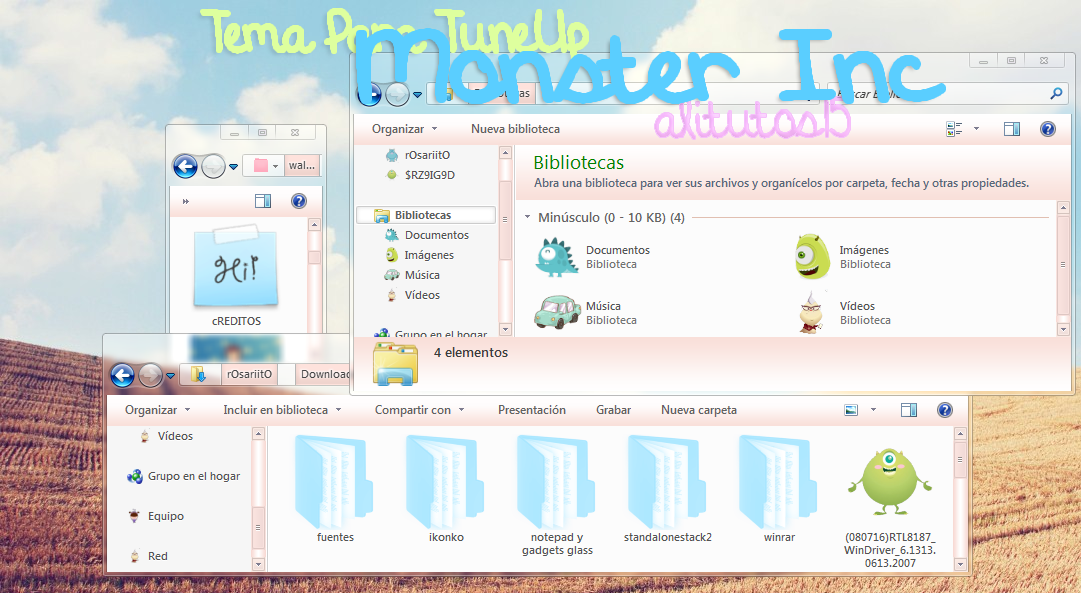
Task: Click Presentación in Downloads toolbar
Action: click(x=532, y=410)
